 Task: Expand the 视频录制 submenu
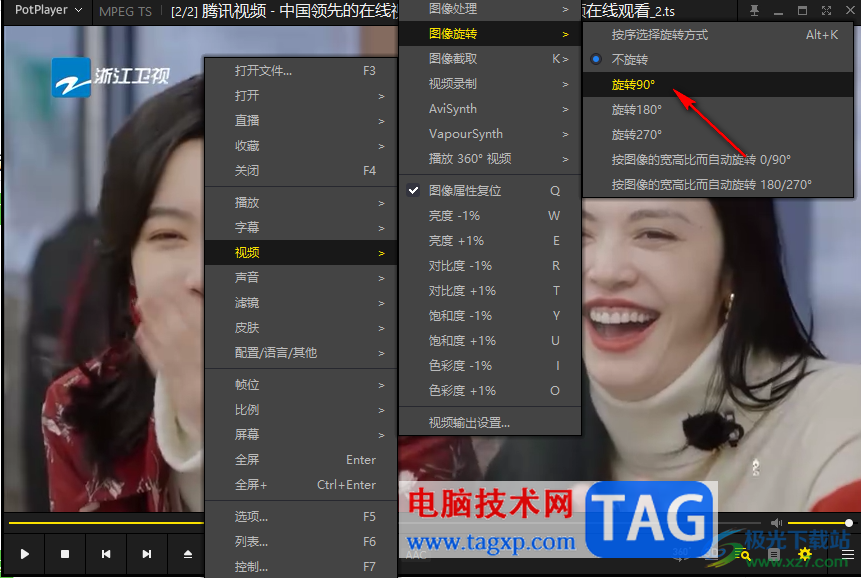pos(490,84)
